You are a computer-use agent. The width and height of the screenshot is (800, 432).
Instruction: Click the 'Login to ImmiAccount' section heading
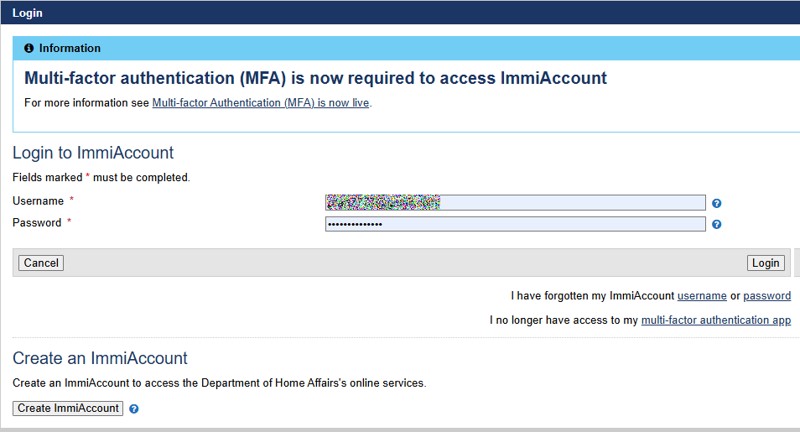93,153
